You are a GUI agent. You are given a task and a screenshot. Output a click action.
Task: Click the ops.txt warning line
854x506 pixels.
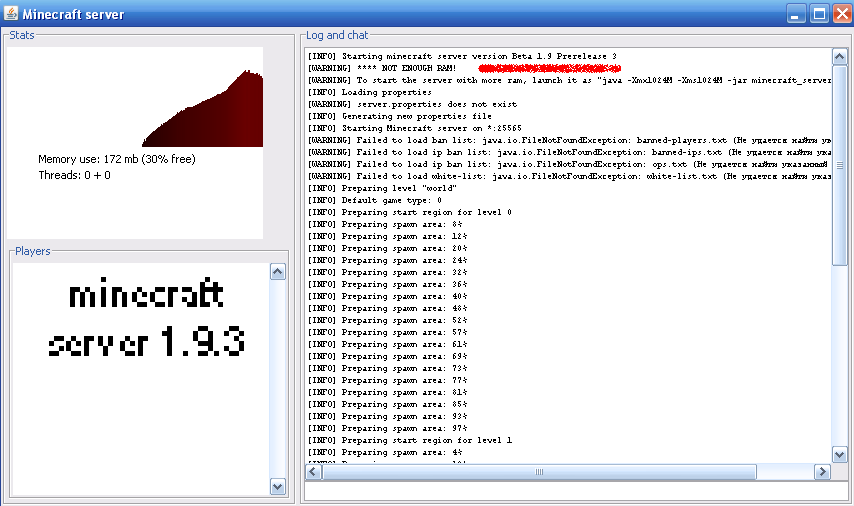click(569, 164)
